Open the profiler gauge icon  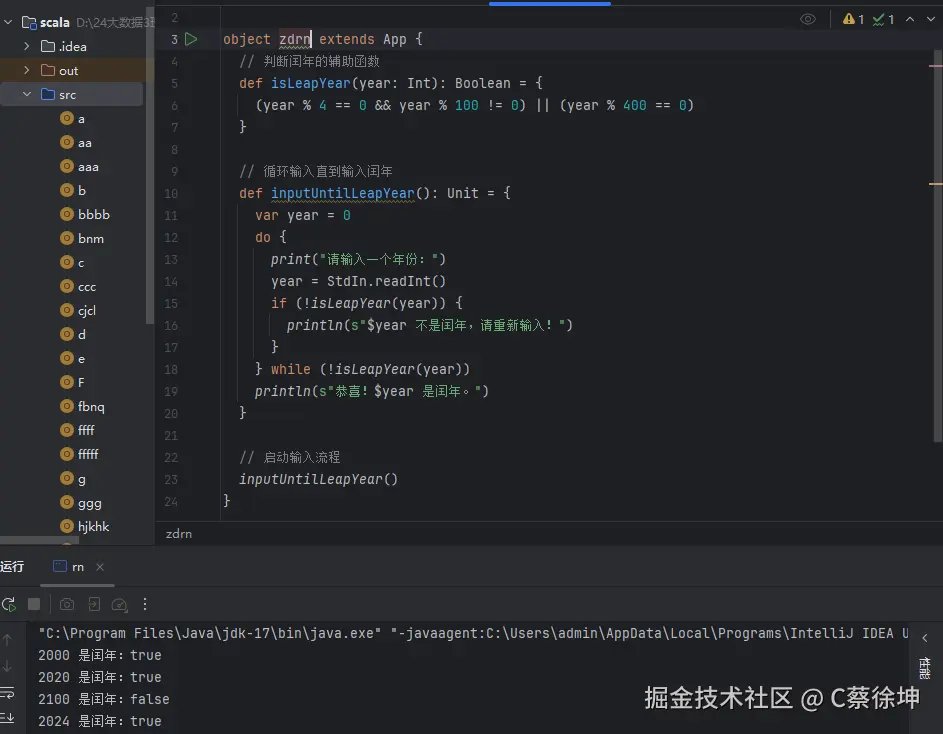(x=118, y=604)
